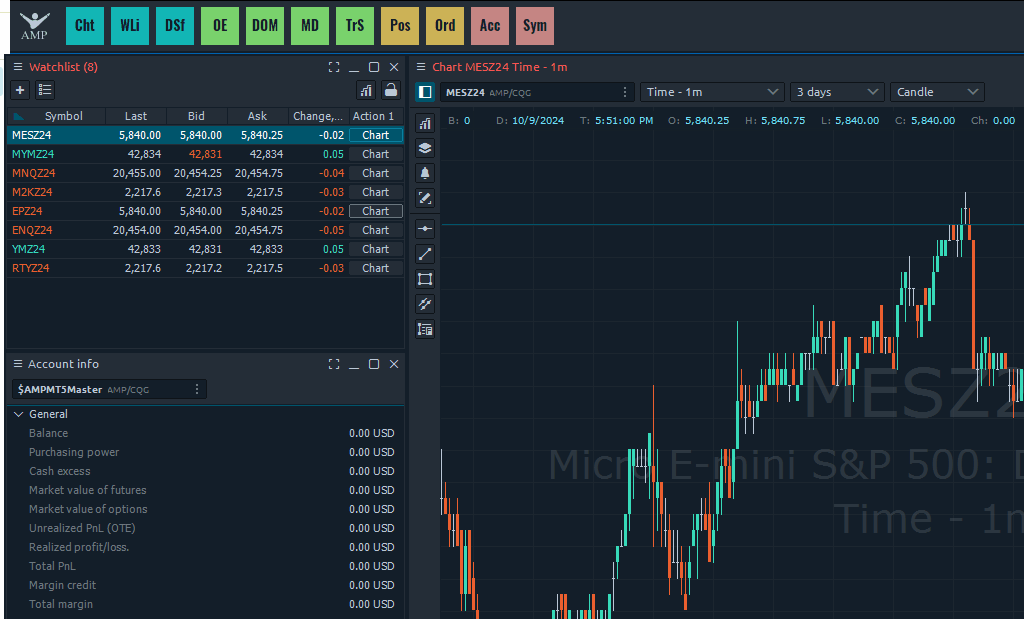The height and width of the screenshot is (619, 1024).
Task: Toggle the Watchlist lock icon
Action: point(391,90)
